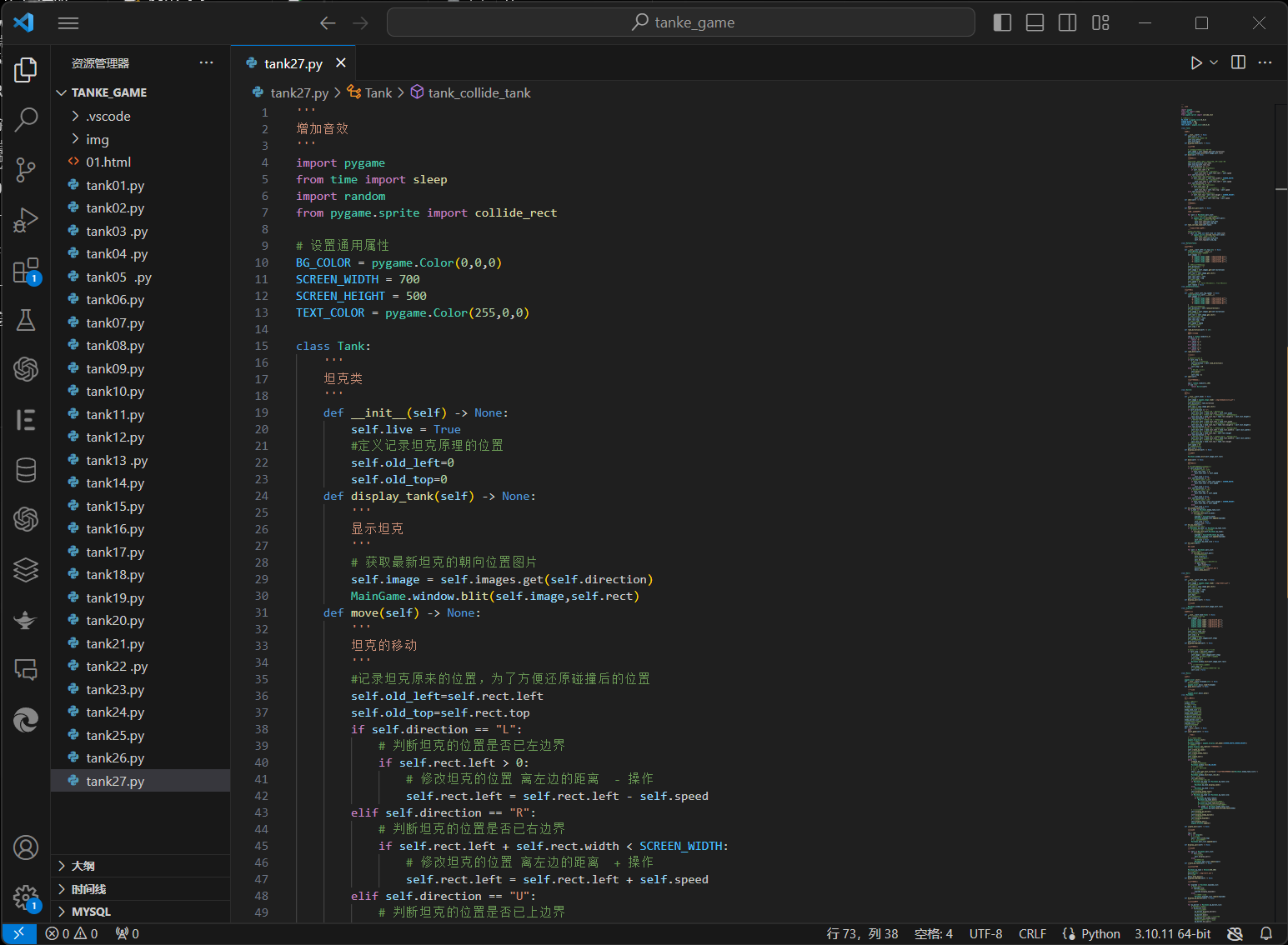Open the Source Control view
The width and height of the screenshot is (1288, 945).
26,170
